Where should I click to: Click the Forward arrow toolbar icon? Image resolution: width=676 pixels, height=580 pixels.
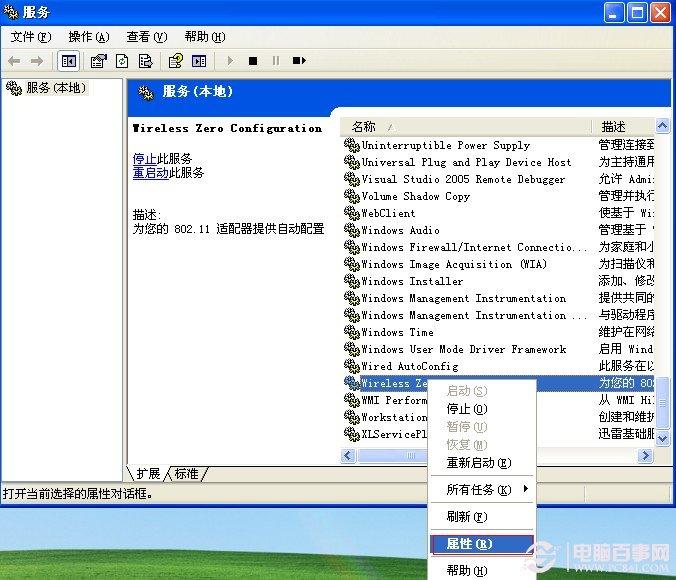pos(37,61)
